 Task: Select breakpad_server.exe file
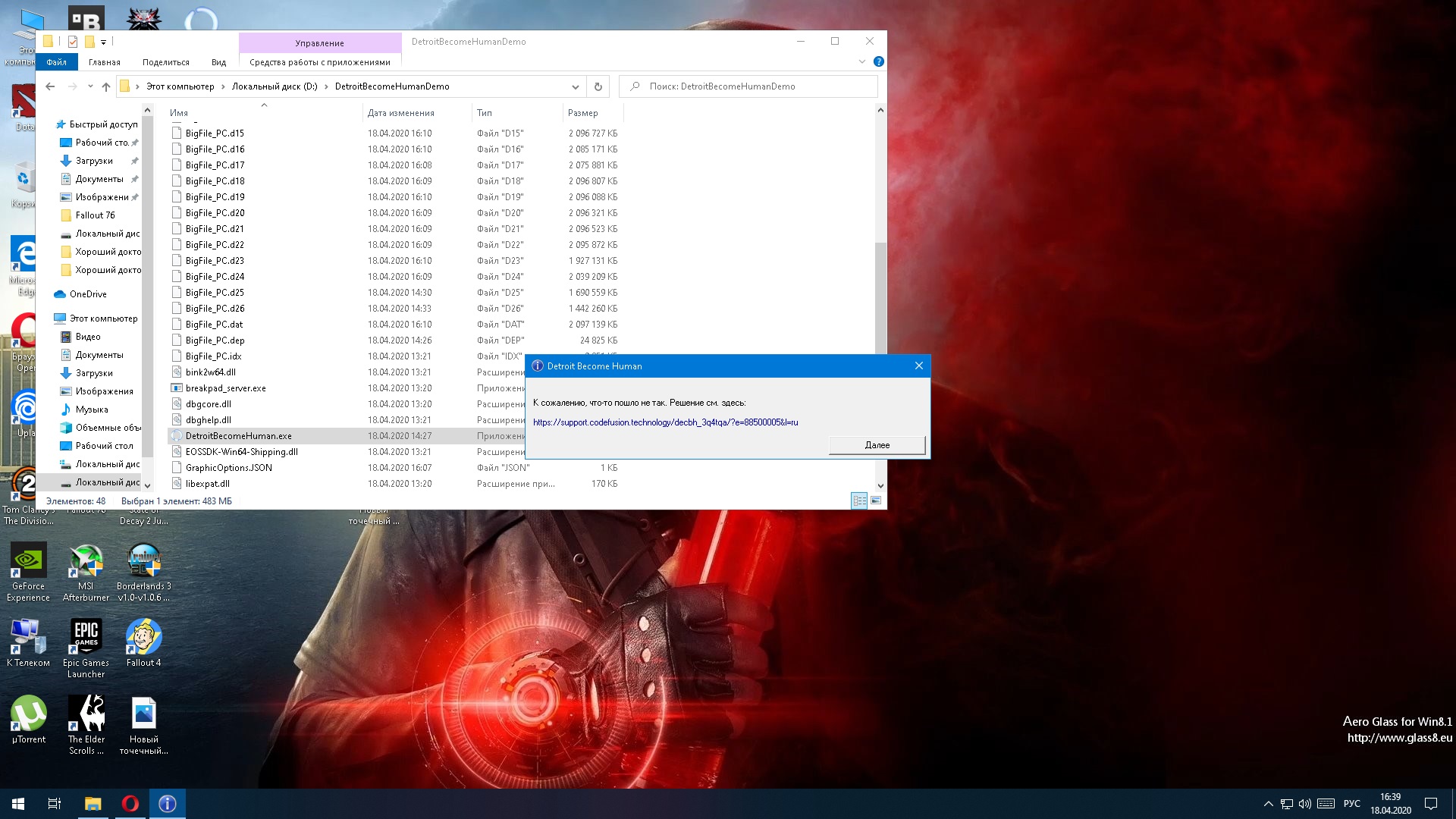tap(226, 388)
